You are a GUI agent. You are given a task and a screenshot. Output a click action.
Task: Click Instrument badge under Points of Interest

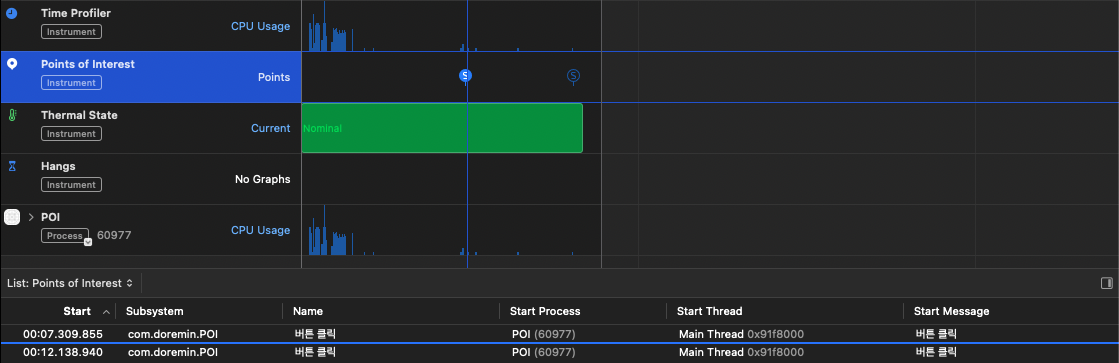[x=71, y=83]
